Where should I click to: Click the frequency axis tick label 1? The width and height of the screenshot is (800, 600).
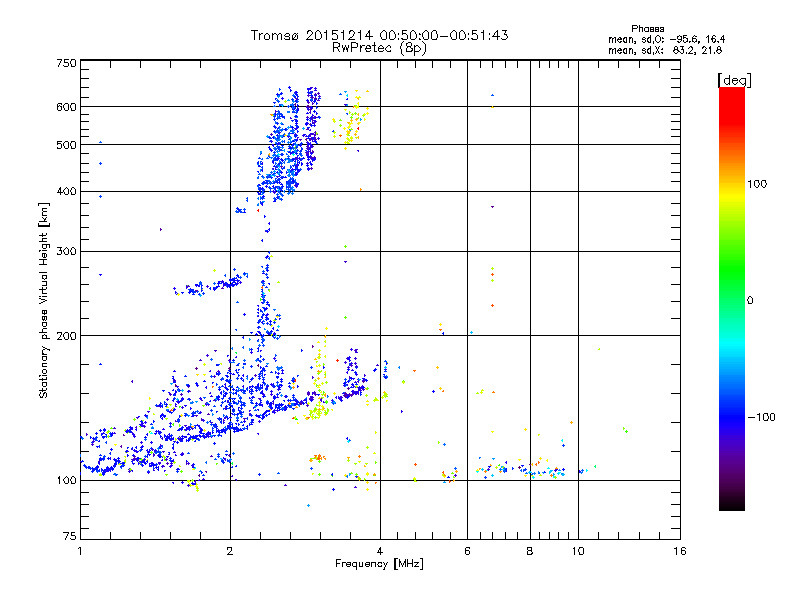(80, 551)
